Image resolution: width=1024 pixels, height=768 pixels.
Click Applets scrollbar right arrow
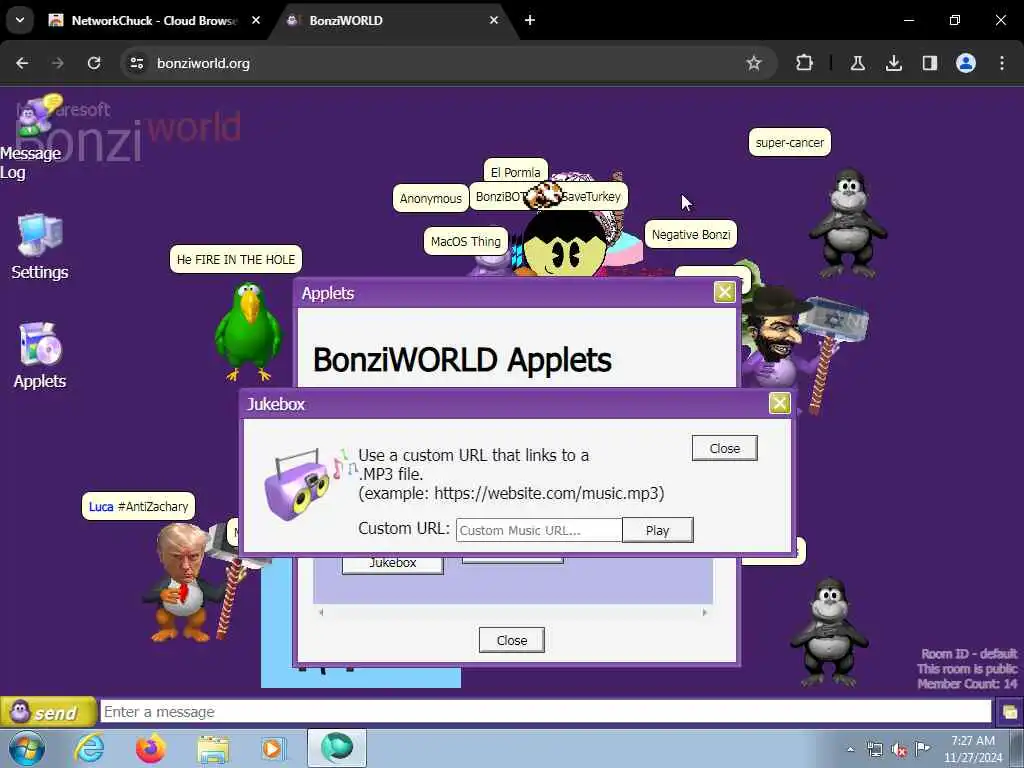point(705,612)
